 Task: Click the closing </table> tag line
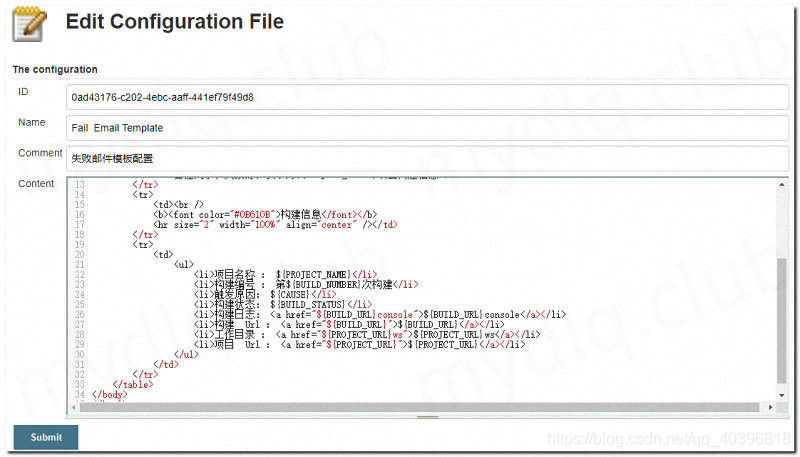click(132, 385)
